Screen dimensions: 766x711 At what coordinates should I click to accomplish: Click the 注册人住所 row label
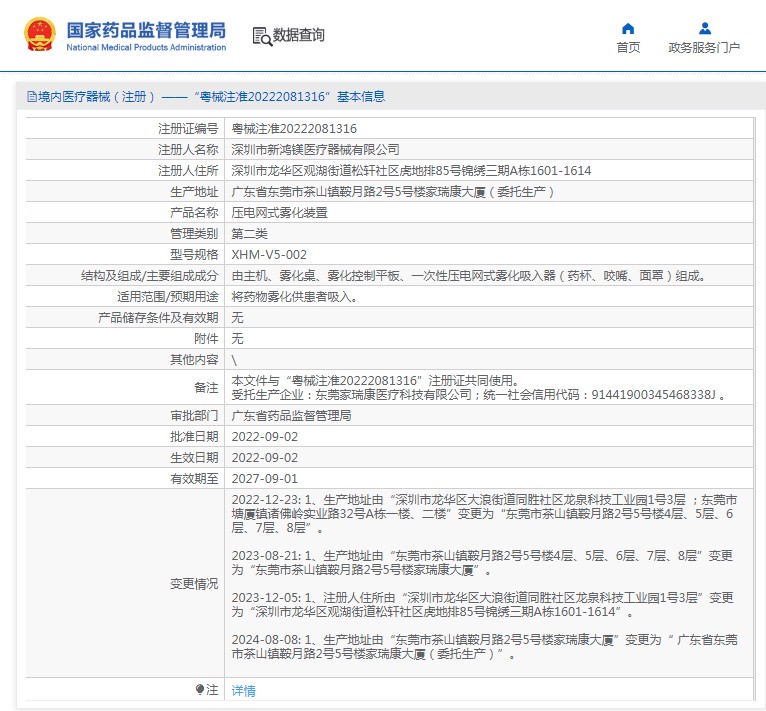point(188,171)
